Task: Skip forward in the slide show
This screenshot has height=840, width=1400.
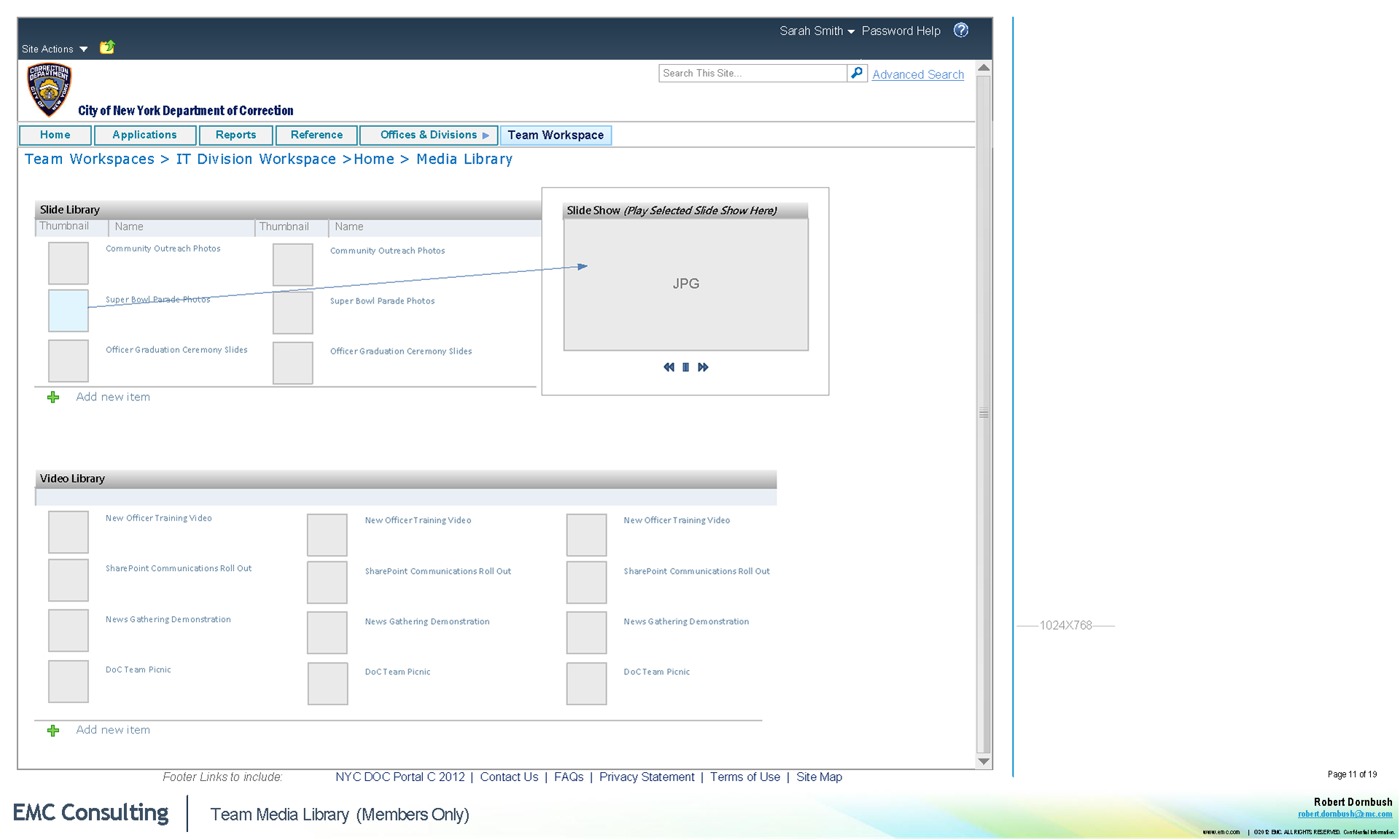Action: (703, 367)
